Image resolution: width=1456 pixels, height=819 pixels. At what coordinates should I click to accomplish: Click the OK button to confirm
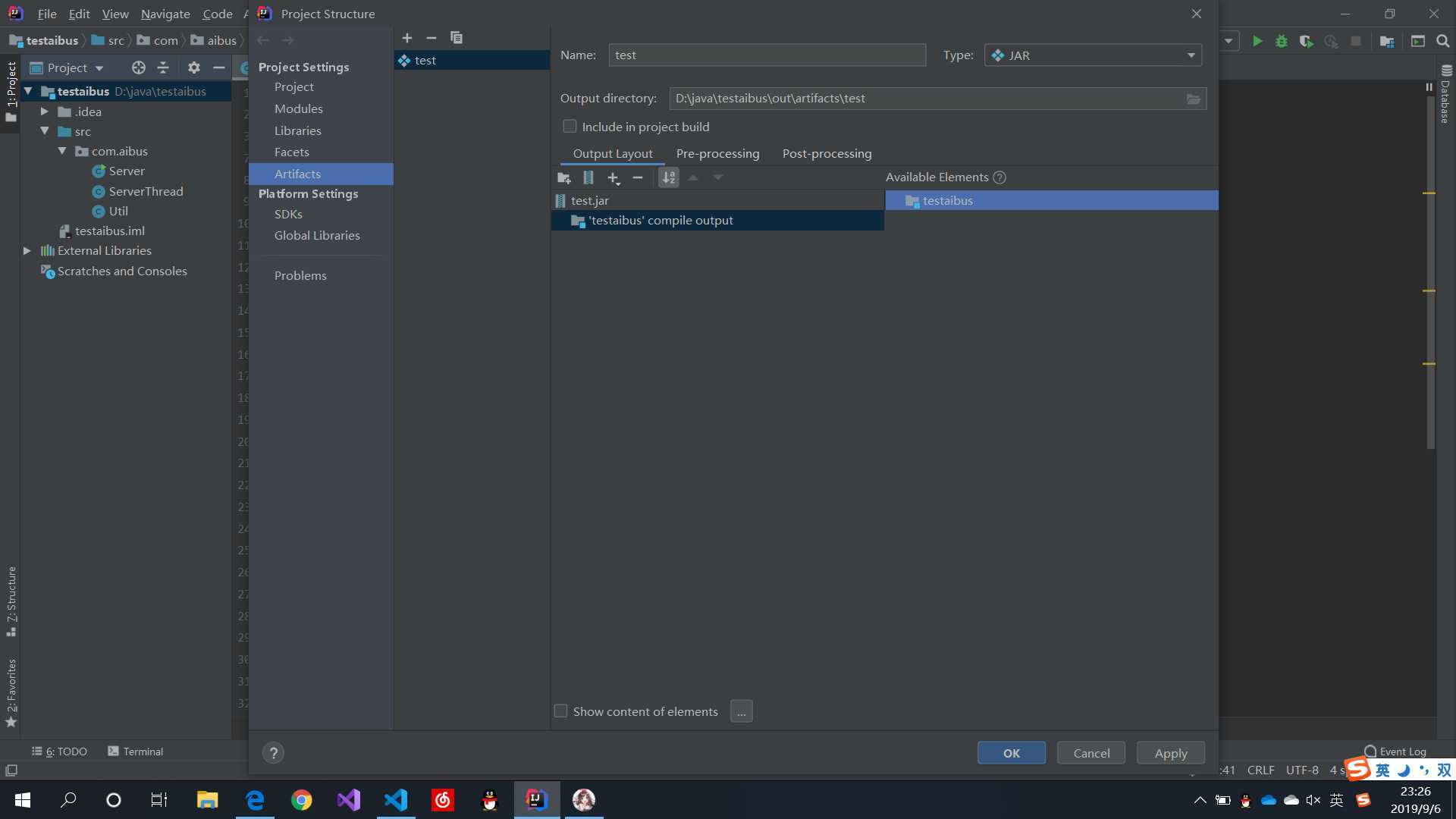[x=1012, y=753]
